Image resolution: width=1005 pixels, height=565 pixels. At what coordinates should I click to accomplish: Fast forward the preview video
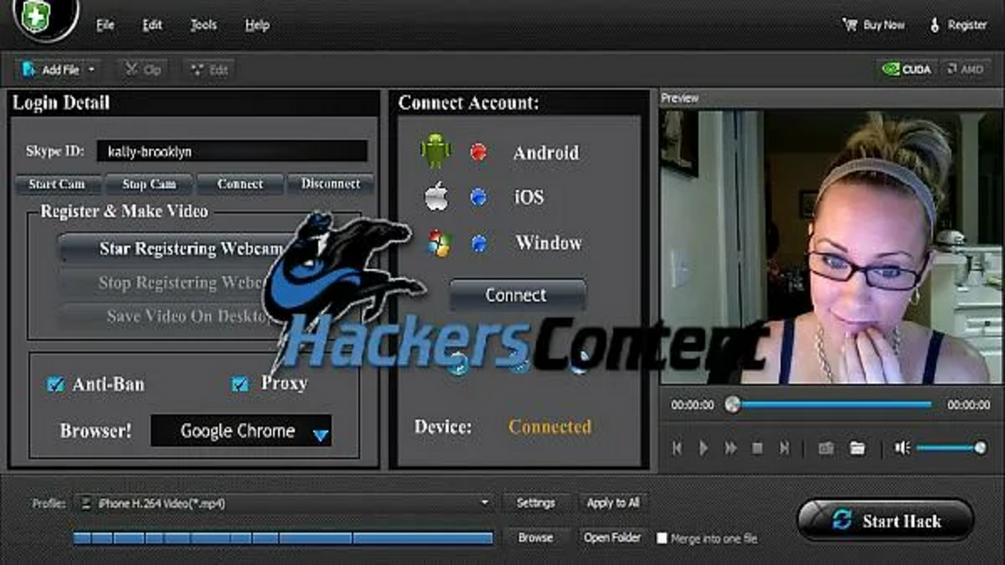pyautogui.click(x=730, y=448)
